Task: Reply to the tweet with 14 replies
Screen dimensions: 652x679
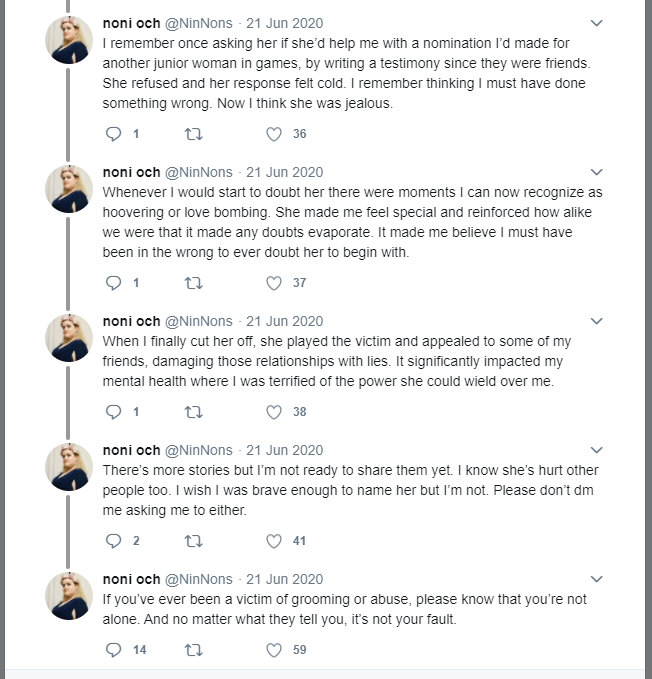Action: pyautogui.click(x=113, y=650)
